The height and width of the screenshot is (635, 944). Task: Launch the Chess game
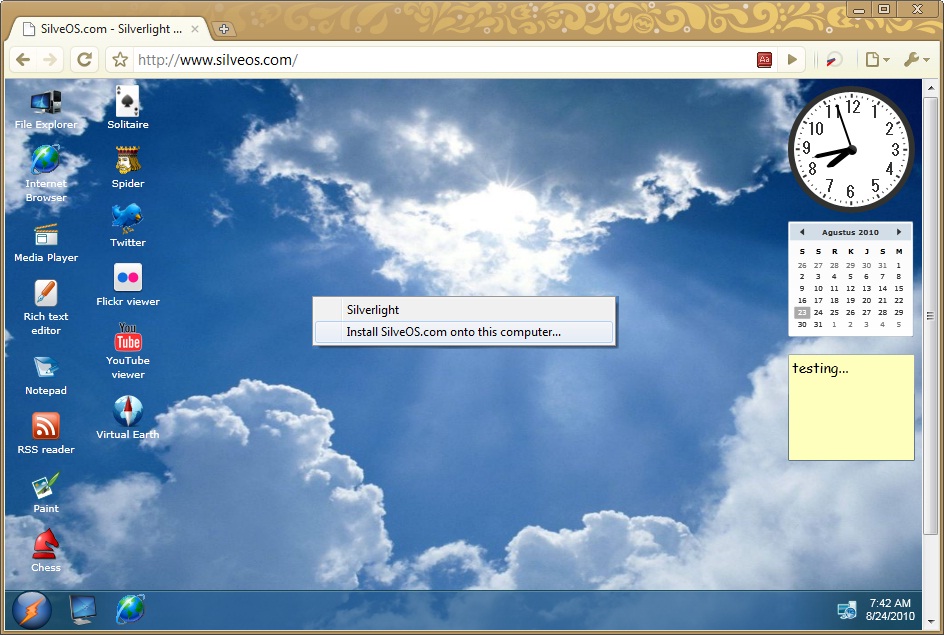tap(45, 545)
